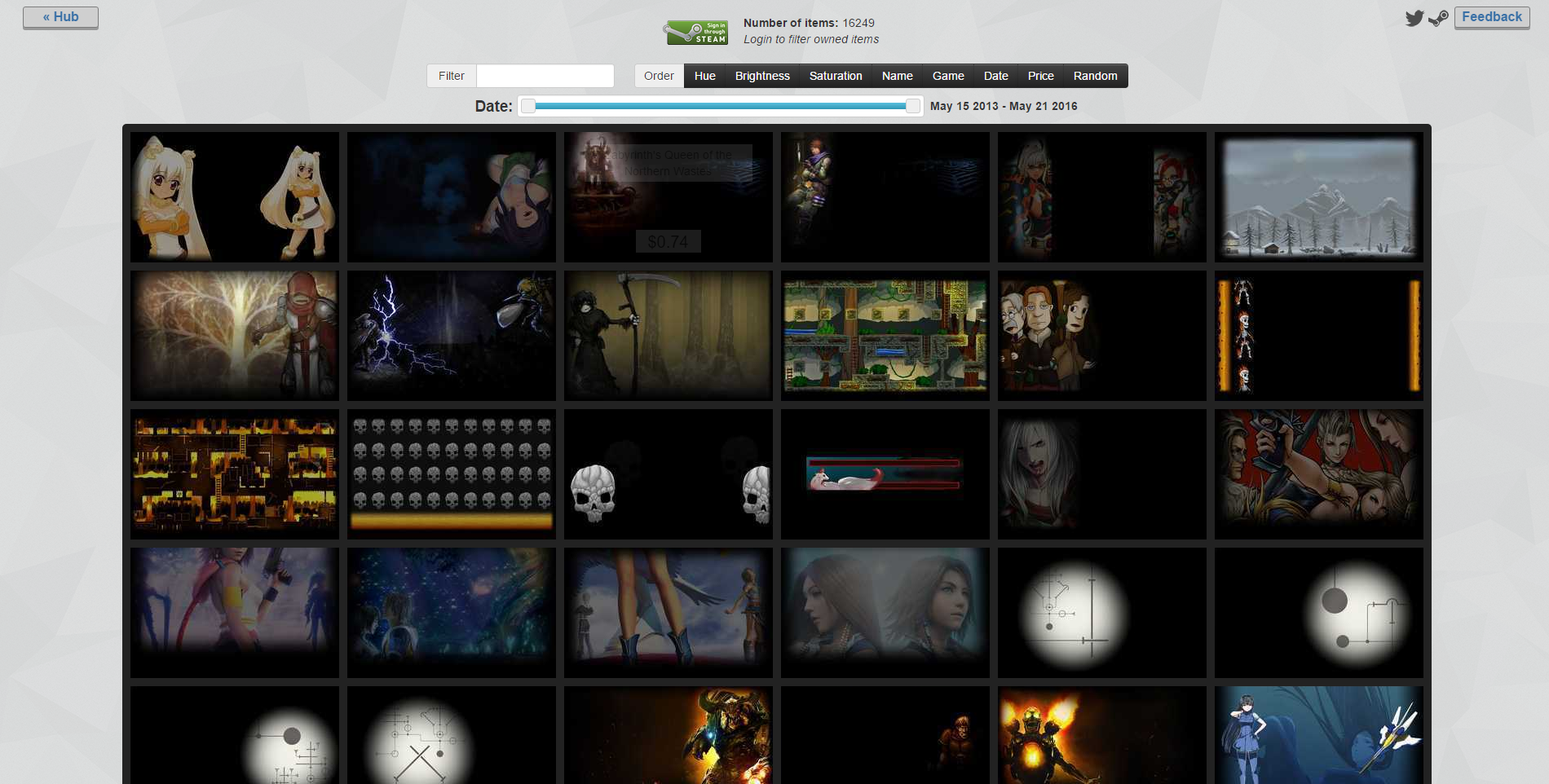
Task: Select the two red-haired characters thumbnail
Action: pos(1102,197)
